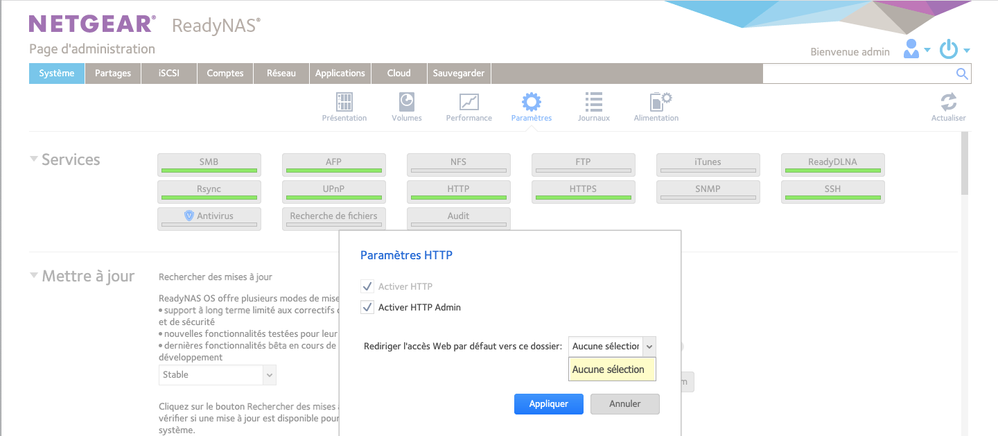This screenshot has width=998, height=436.
Task: Click the Antivirus shield icon
Action: point(188,216)
